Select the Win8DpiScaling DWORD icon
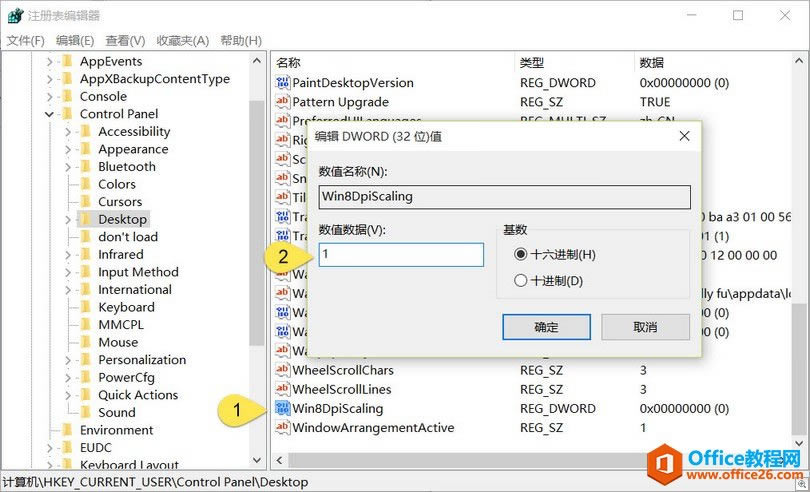Screen dimensions: 810x492 pyautogui.click(x=283, y=408)
